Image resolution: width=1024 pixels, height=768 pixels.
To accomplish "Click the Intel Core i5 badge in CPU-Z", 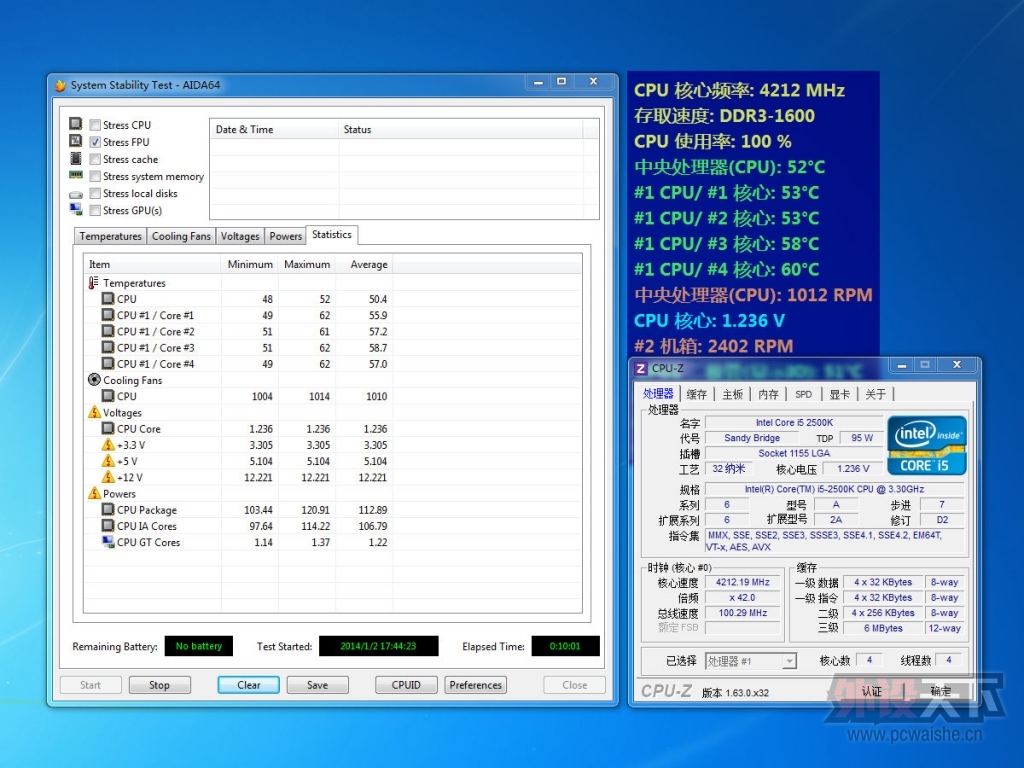I will pos(926,445).
